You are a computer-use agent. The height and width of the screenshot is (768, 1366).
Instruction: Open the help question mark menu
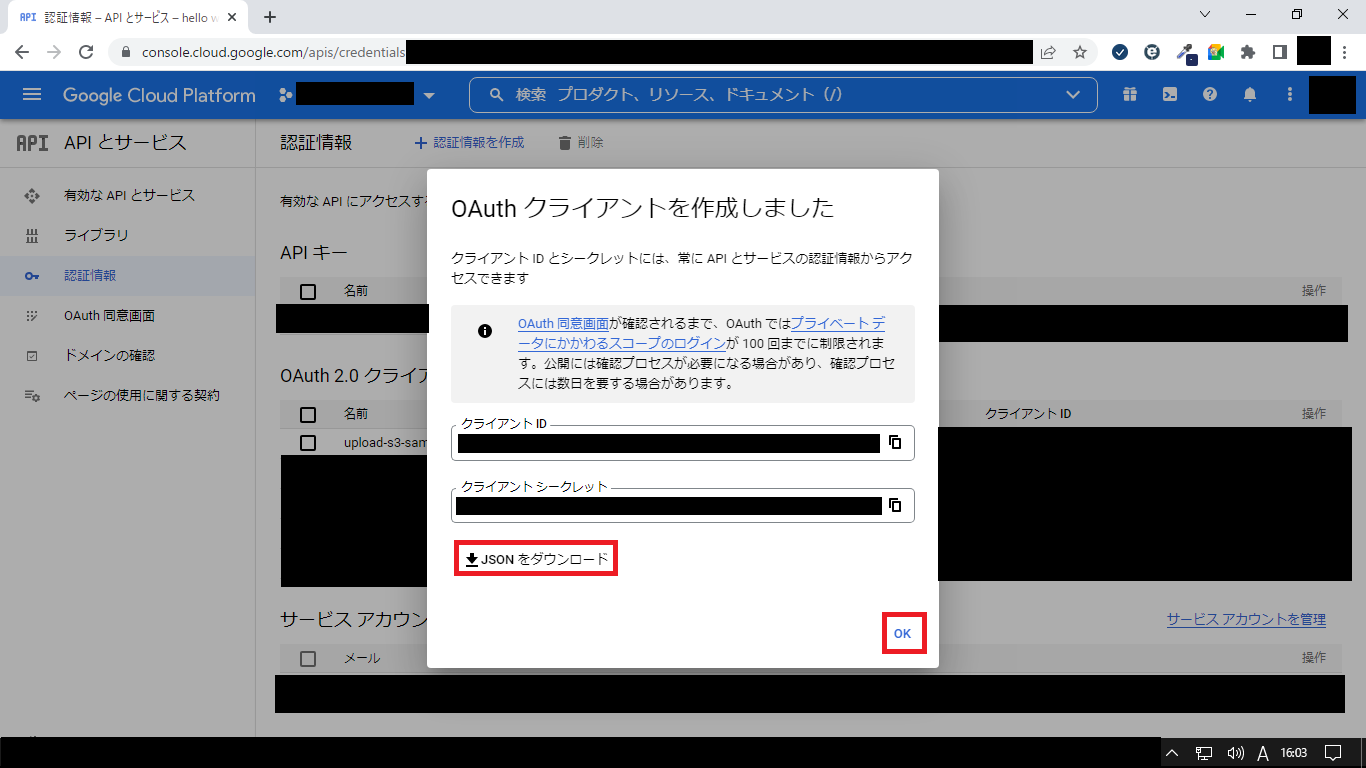1209,95
